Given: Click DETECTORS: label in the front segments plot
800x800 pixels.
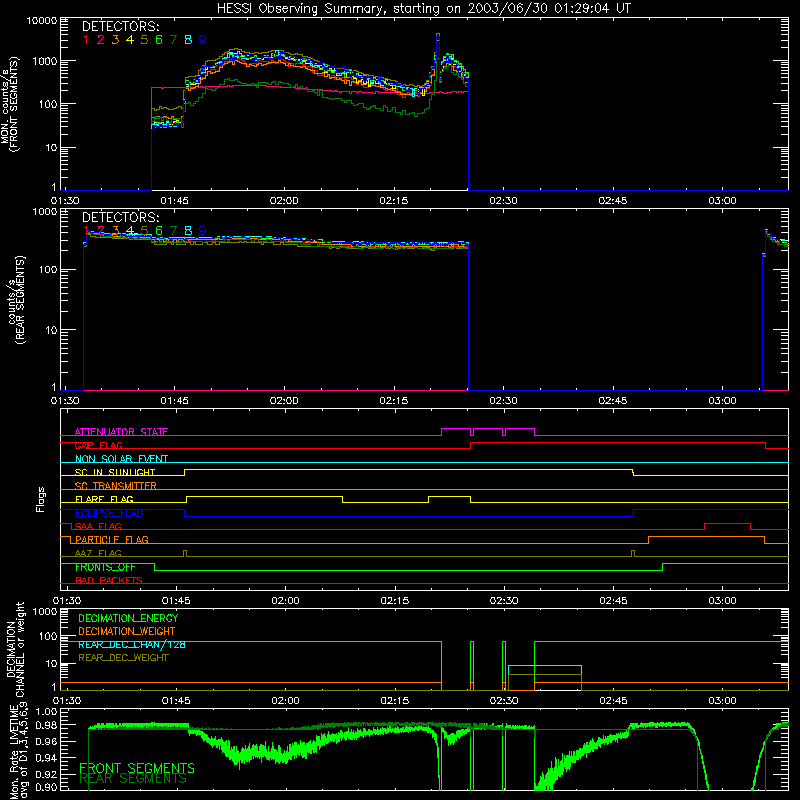Looking at the screenshot, I should 120,27.
